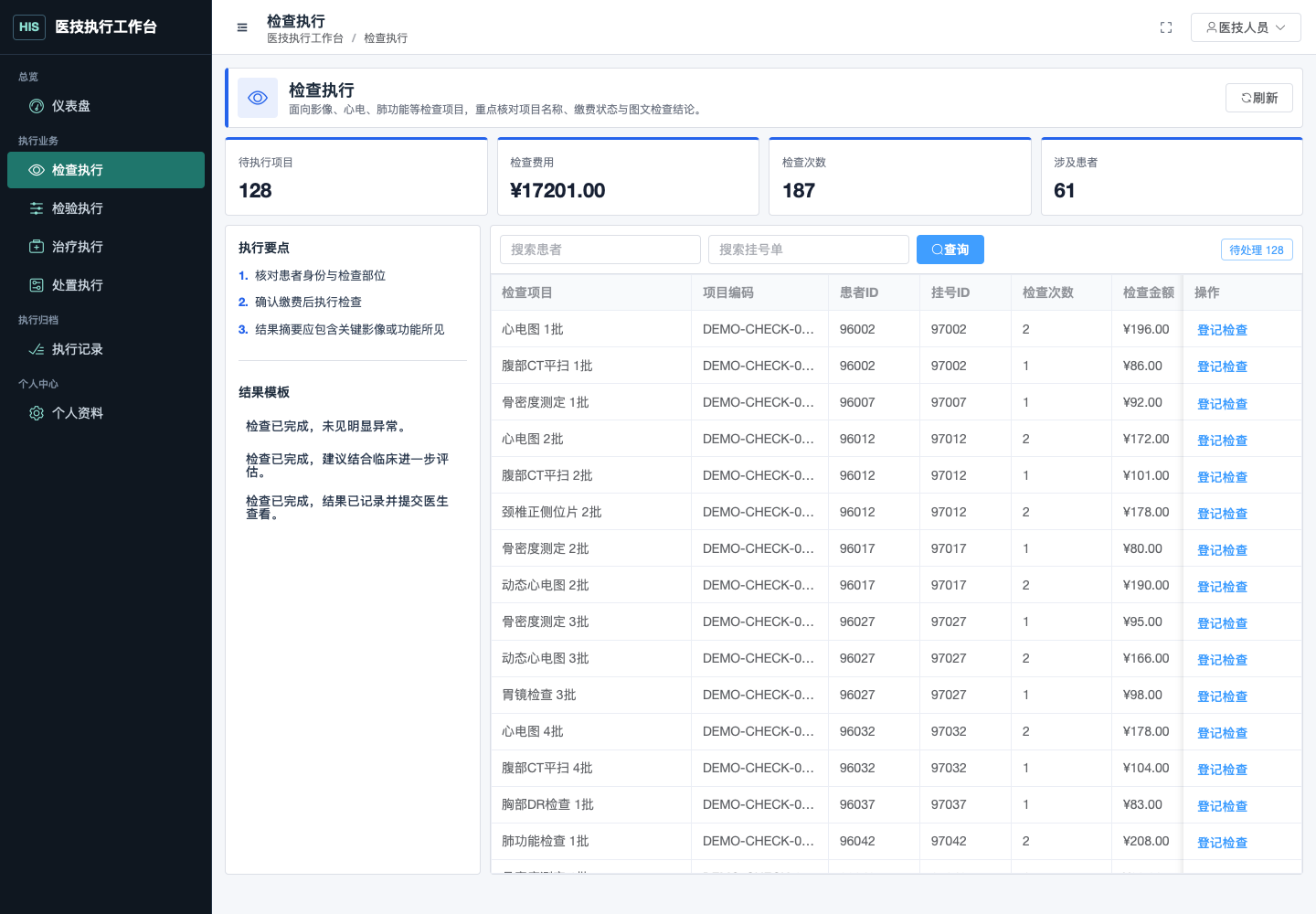Click the 检查费用 ¥17201.00 stat card
Image resolution: width=1316 pixels, height=914 pixels.
(x=628, y=176)
